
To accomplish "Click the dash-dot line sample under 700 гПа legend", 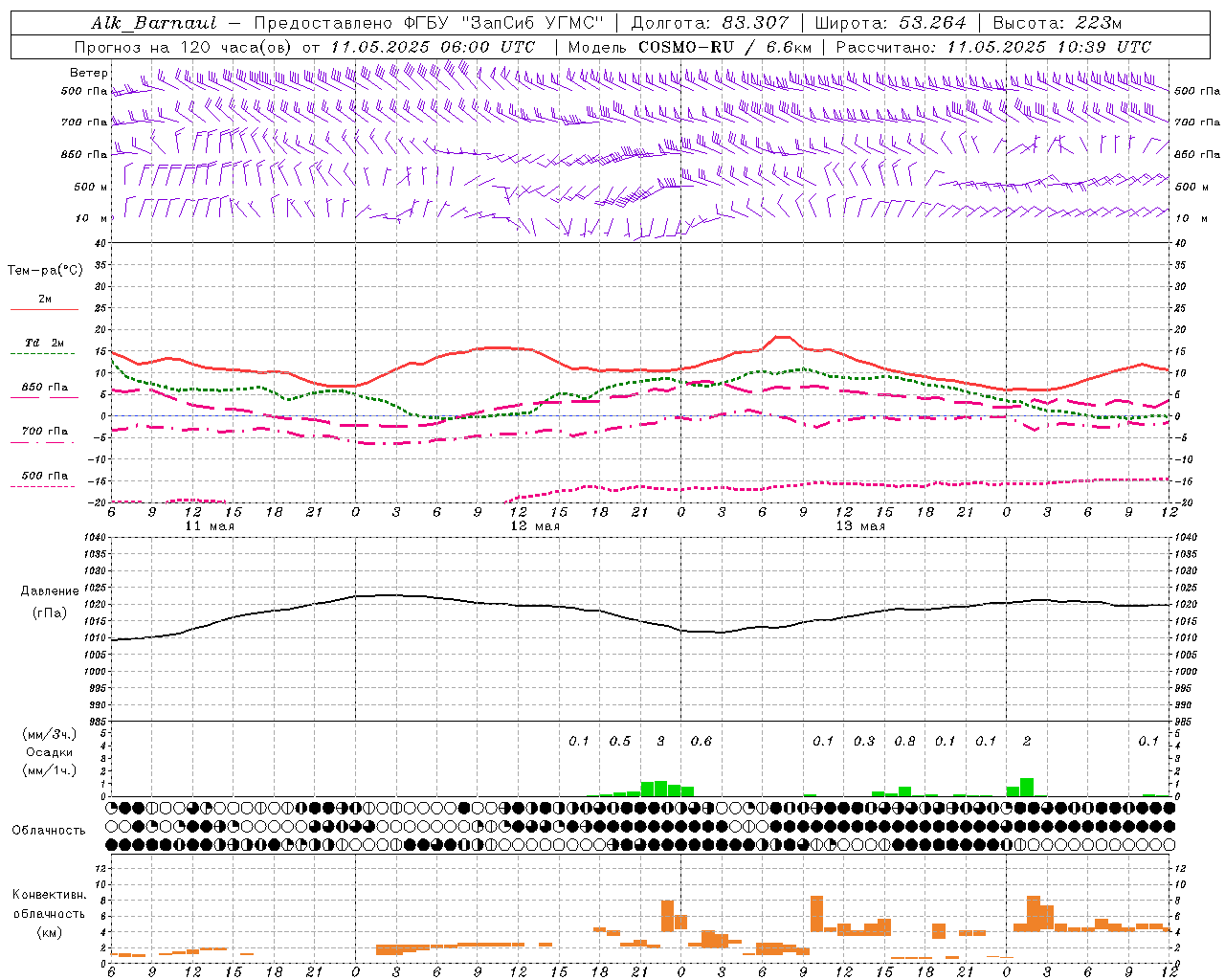I will coord(44,442).
